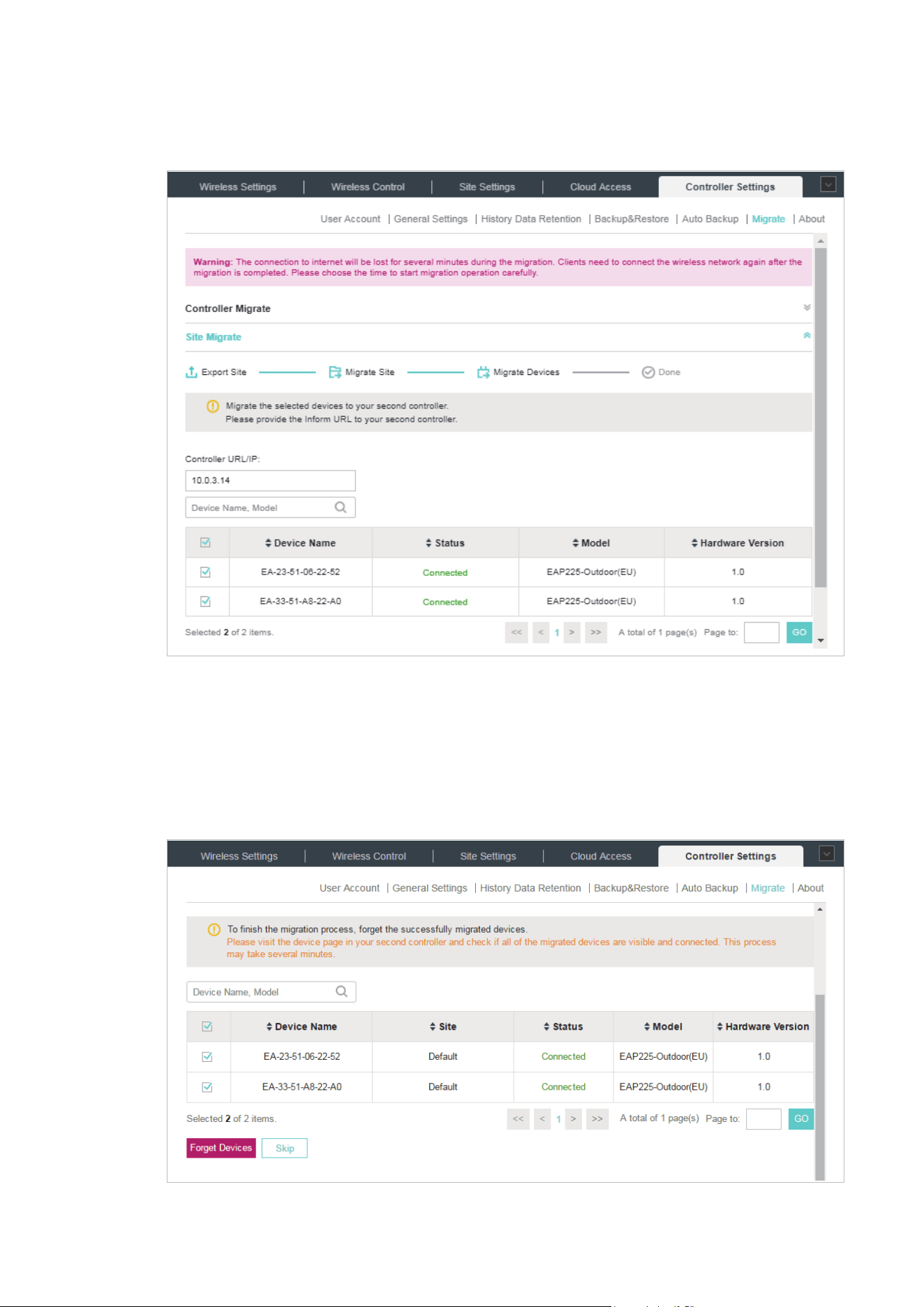Open Cloud Access tab in upper panel

click(x=600, y=186)
